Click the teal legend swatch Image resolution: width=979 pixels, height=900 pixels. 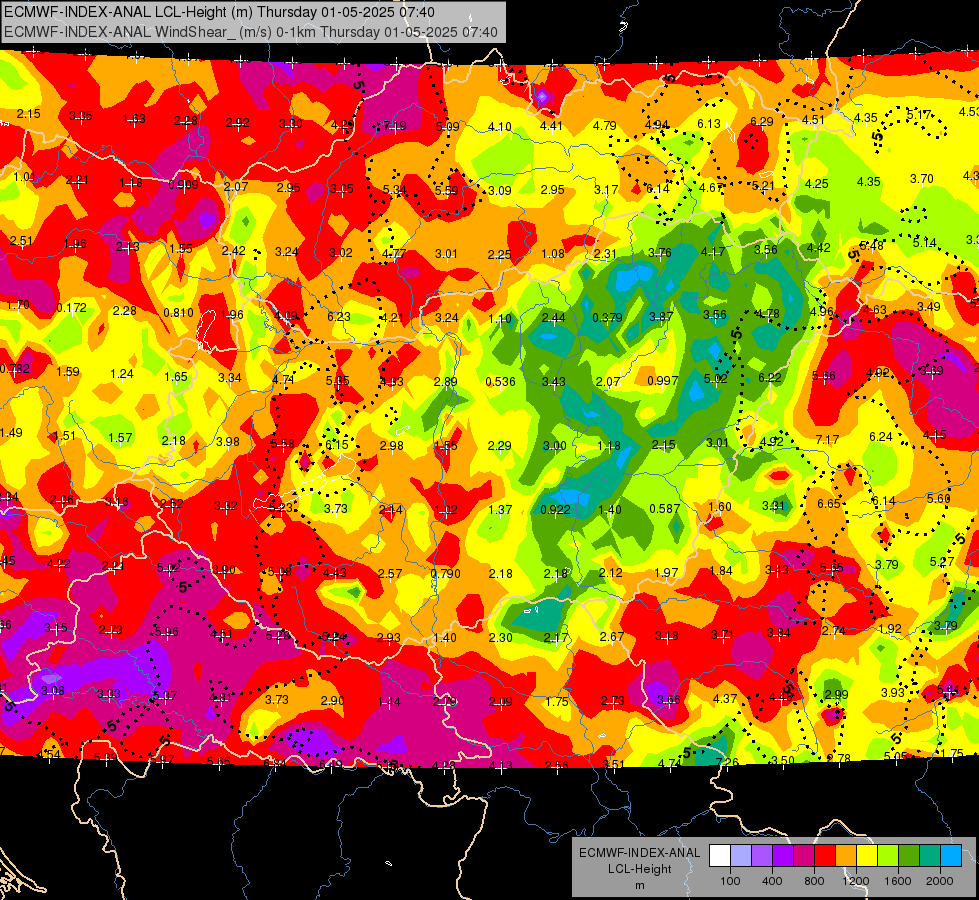930,856
